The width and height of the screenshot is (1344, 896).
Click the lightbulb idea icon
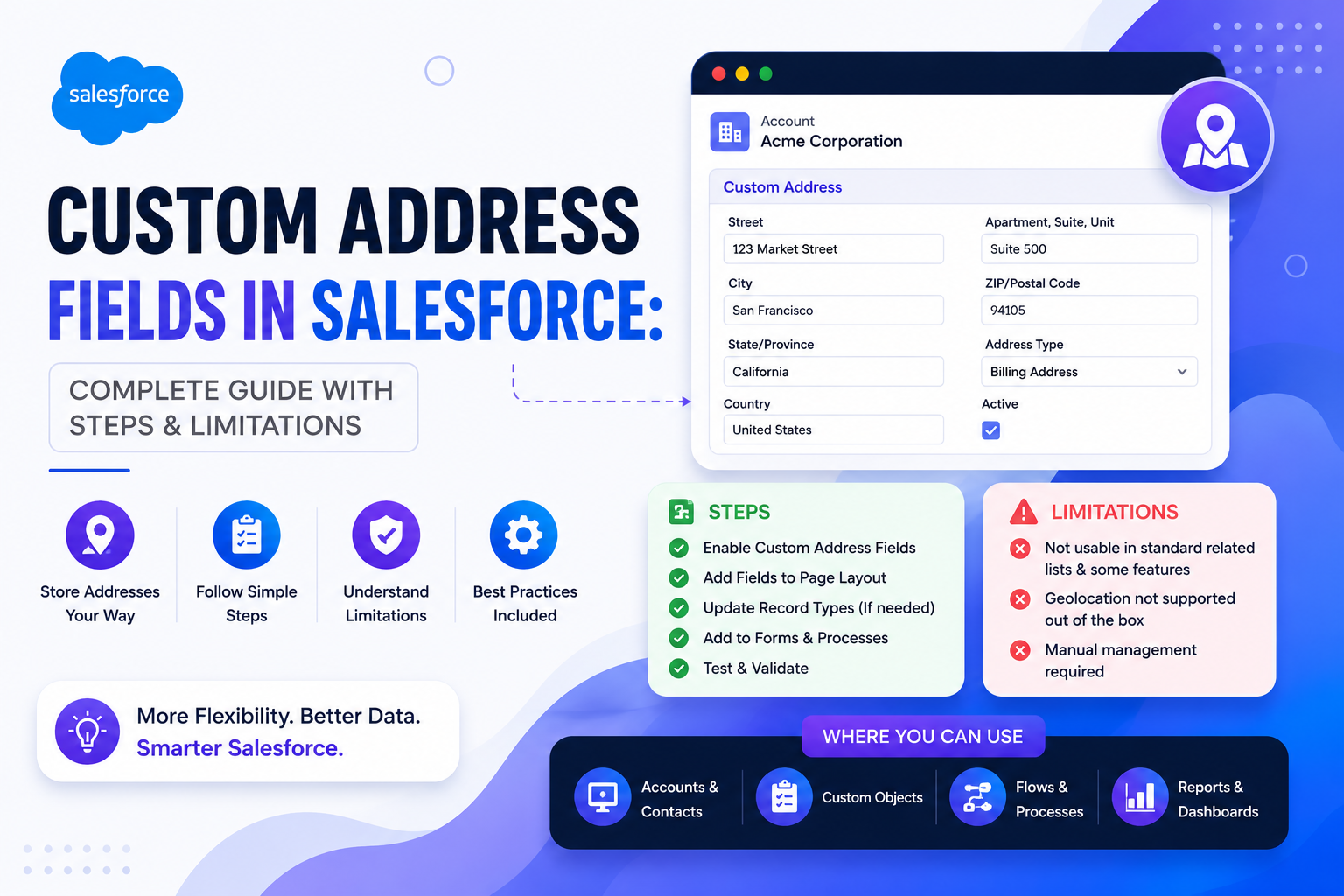pos(87,731)
